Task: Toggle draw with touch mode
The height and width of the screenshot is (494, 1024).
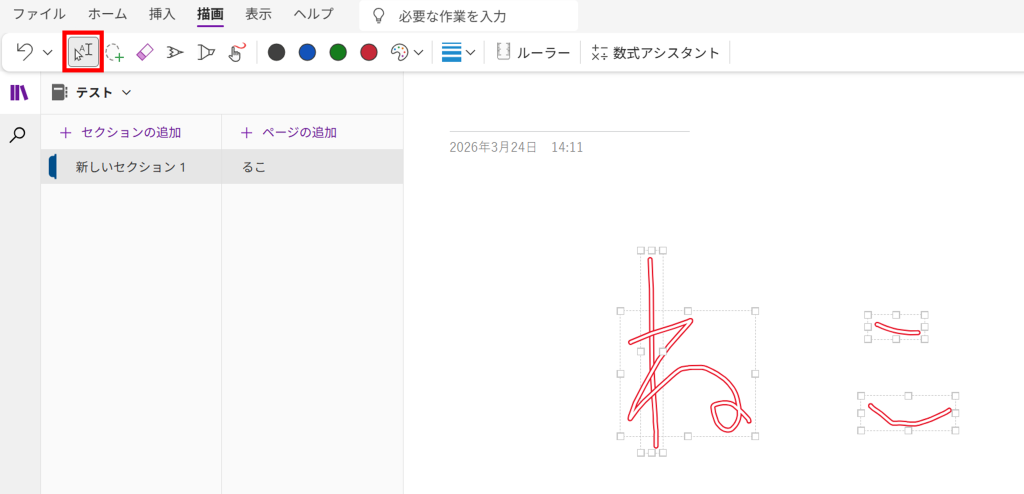Action: tap(237, 52)
